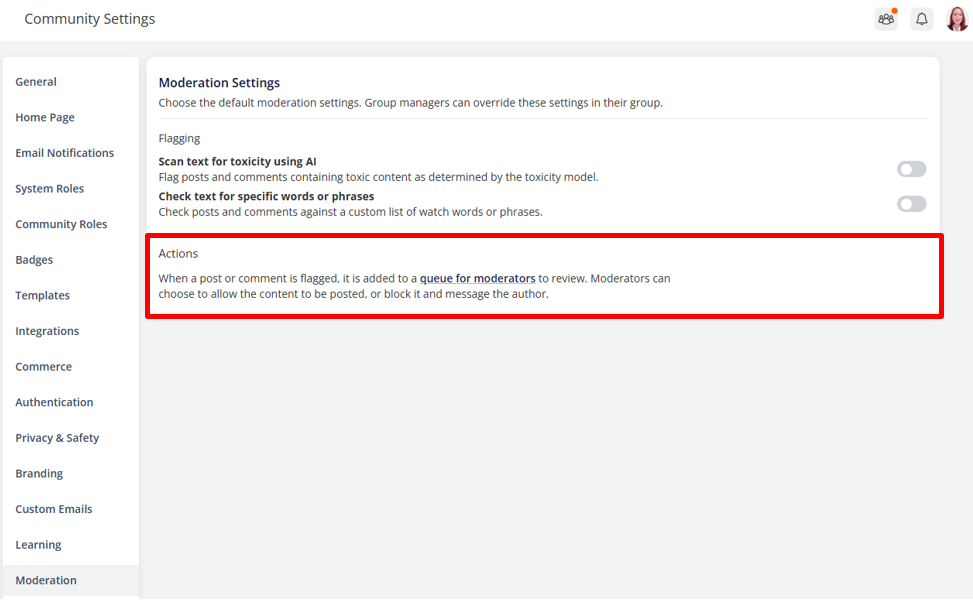Viewport: 973px width, 600px height.
Task: Open the General settings section
Action: point(36,82)
